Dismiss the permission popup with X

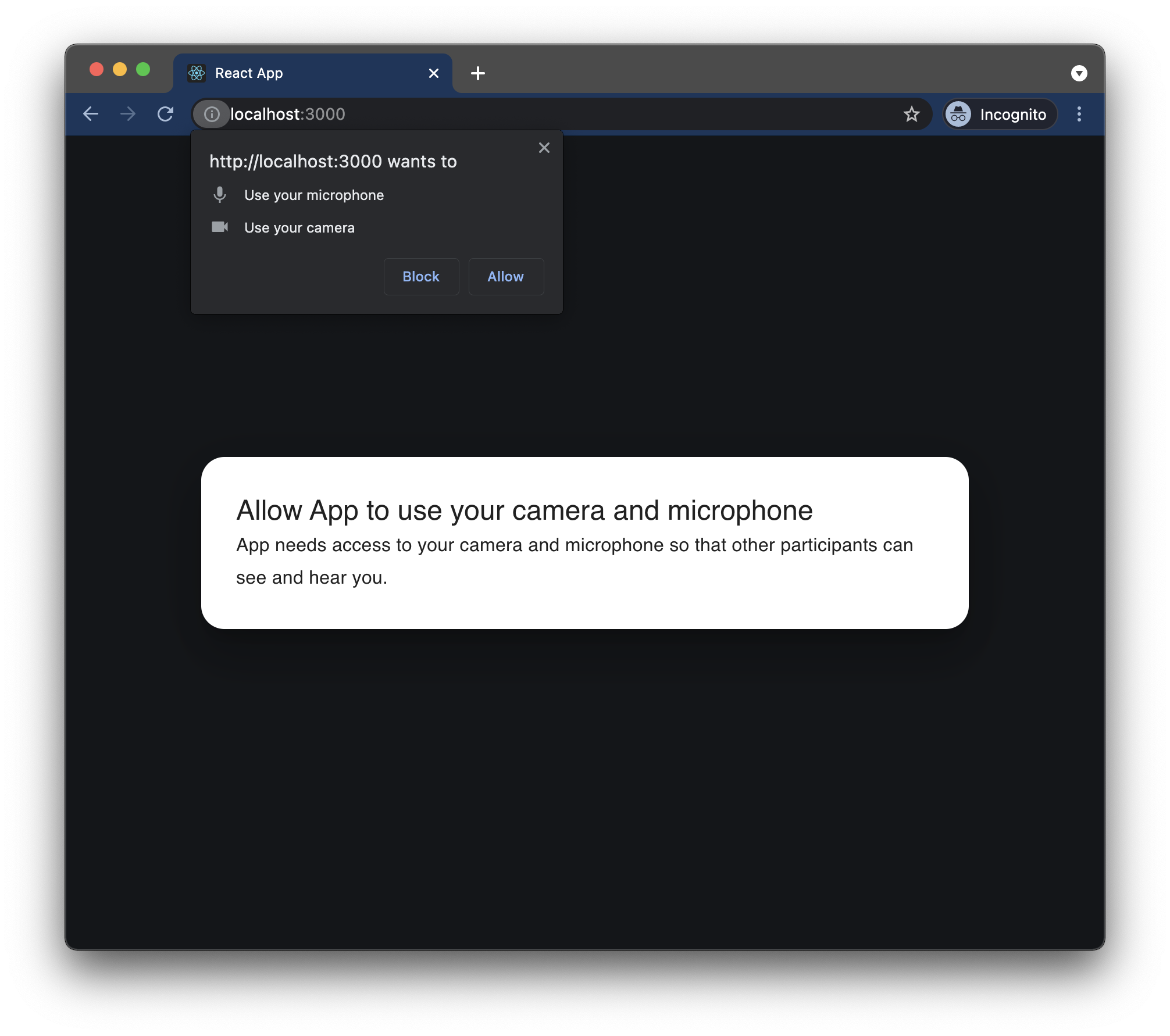coord(544,148)
